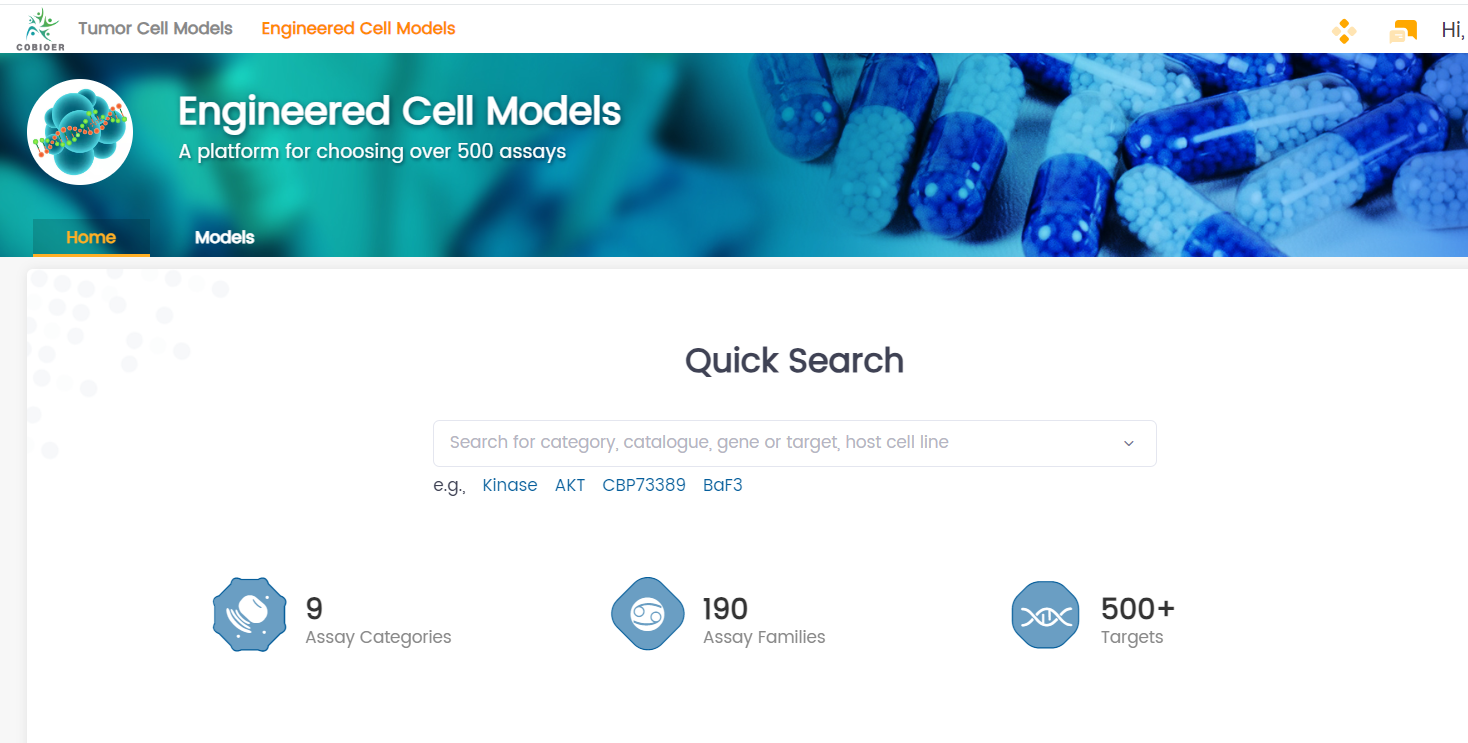Open the Tumor Cell Models menu

tap(155, 28)
